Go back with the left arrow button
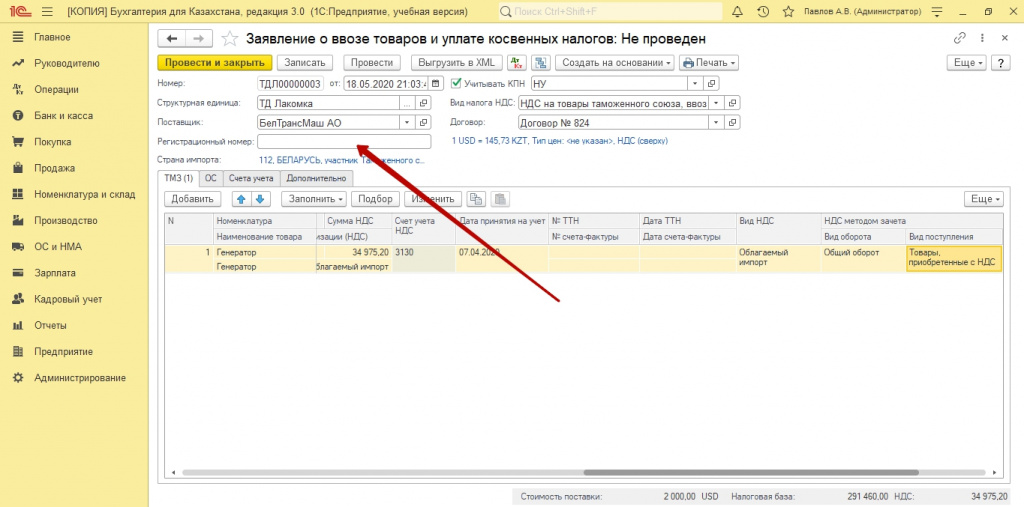Screen dimensions: 1024x507 [172, 39]
